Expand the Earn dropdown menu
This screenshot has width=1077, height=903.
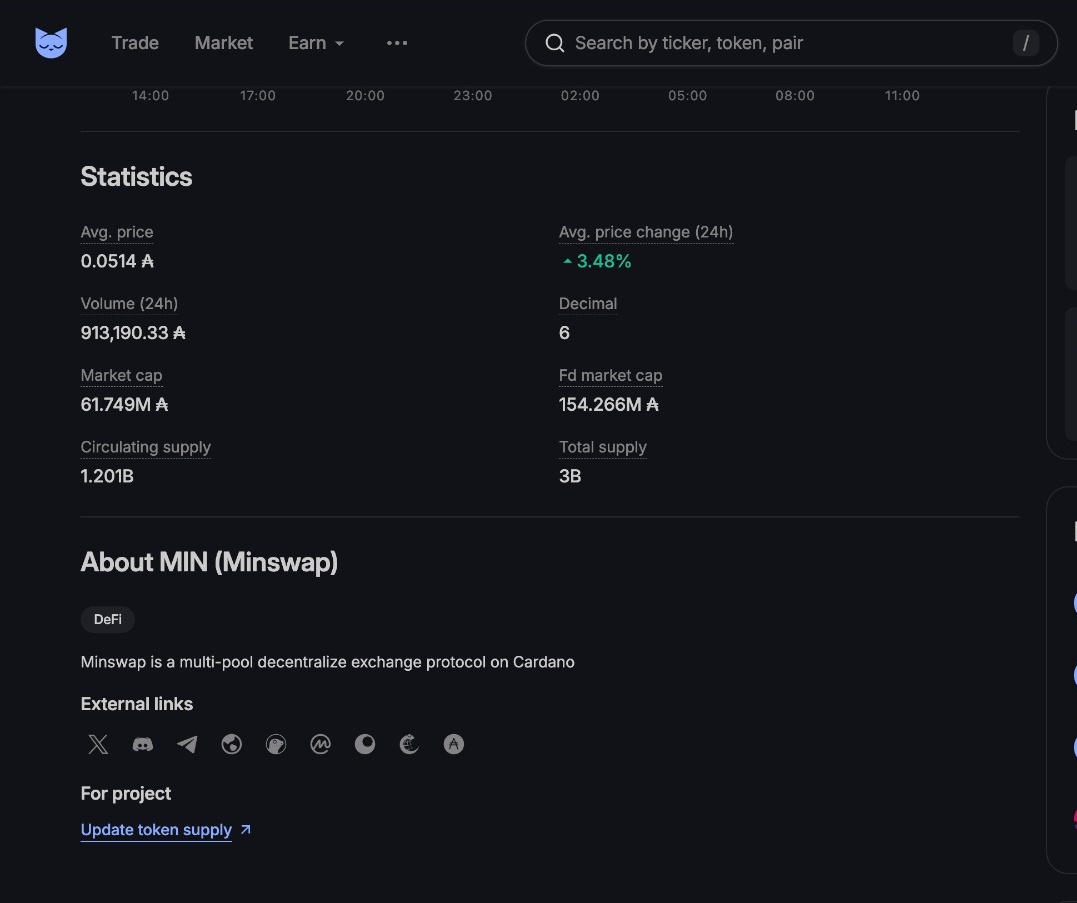tap(316, 43)
